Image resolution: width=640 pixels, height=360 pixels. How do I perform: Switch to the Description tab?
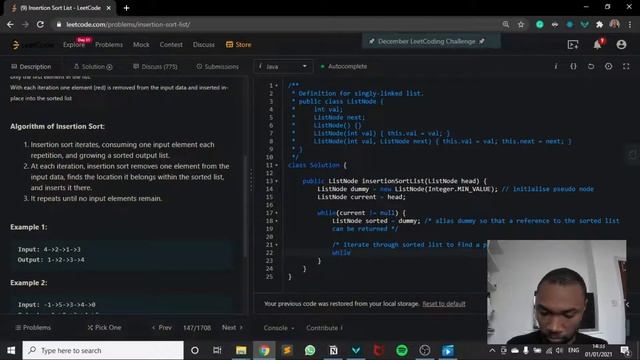point(31,67)
